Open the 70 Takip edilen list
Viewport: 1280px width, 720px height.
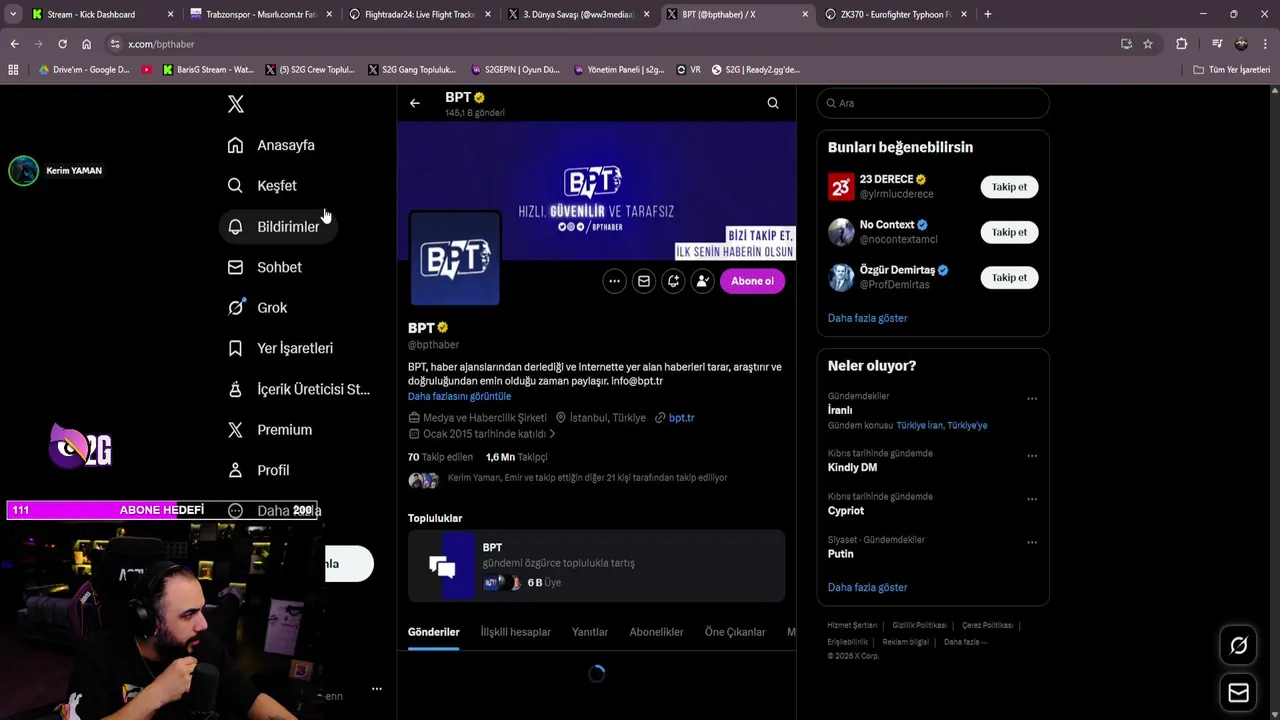click(x=440, y=457)
